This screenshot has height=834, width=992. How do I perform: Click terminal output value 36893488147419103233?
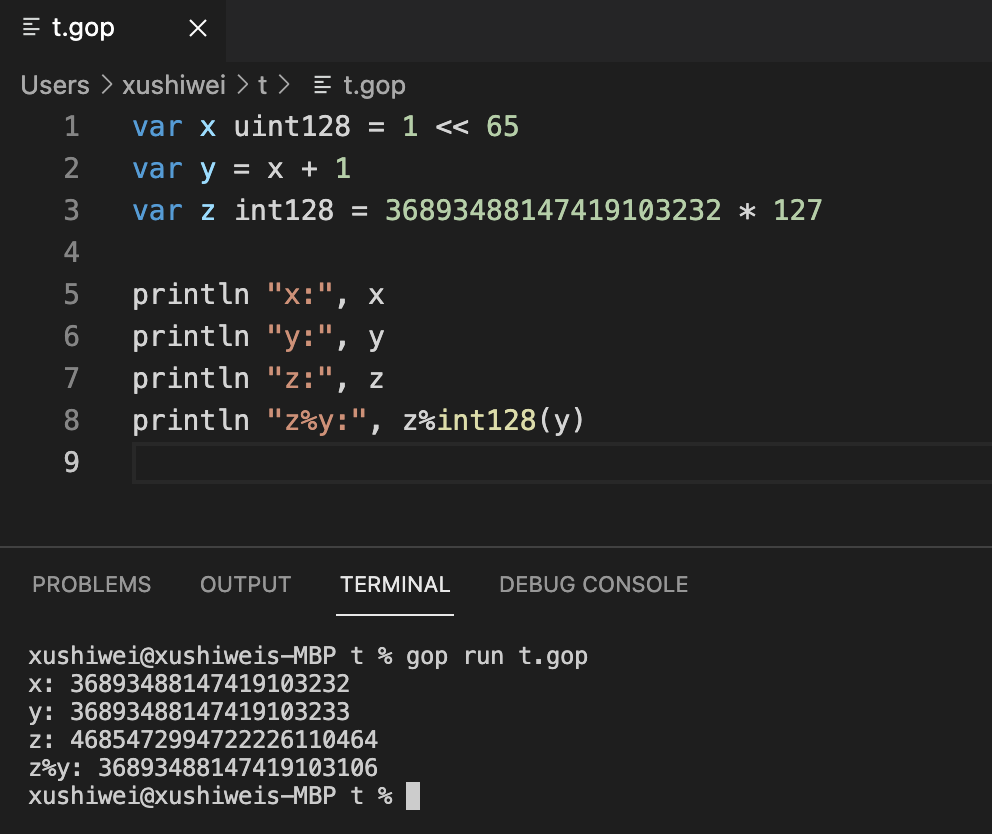pyautogui.click(x=209, y=712)
